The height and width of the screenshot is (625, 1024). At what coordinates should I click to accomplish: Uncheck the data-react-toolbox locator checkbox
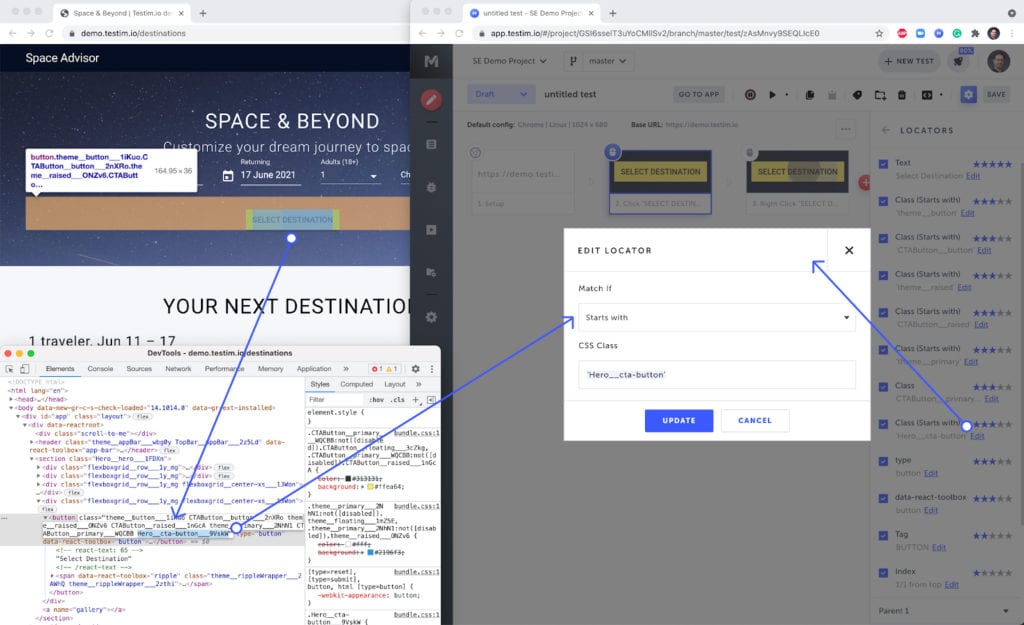click(x=884, y=499)
